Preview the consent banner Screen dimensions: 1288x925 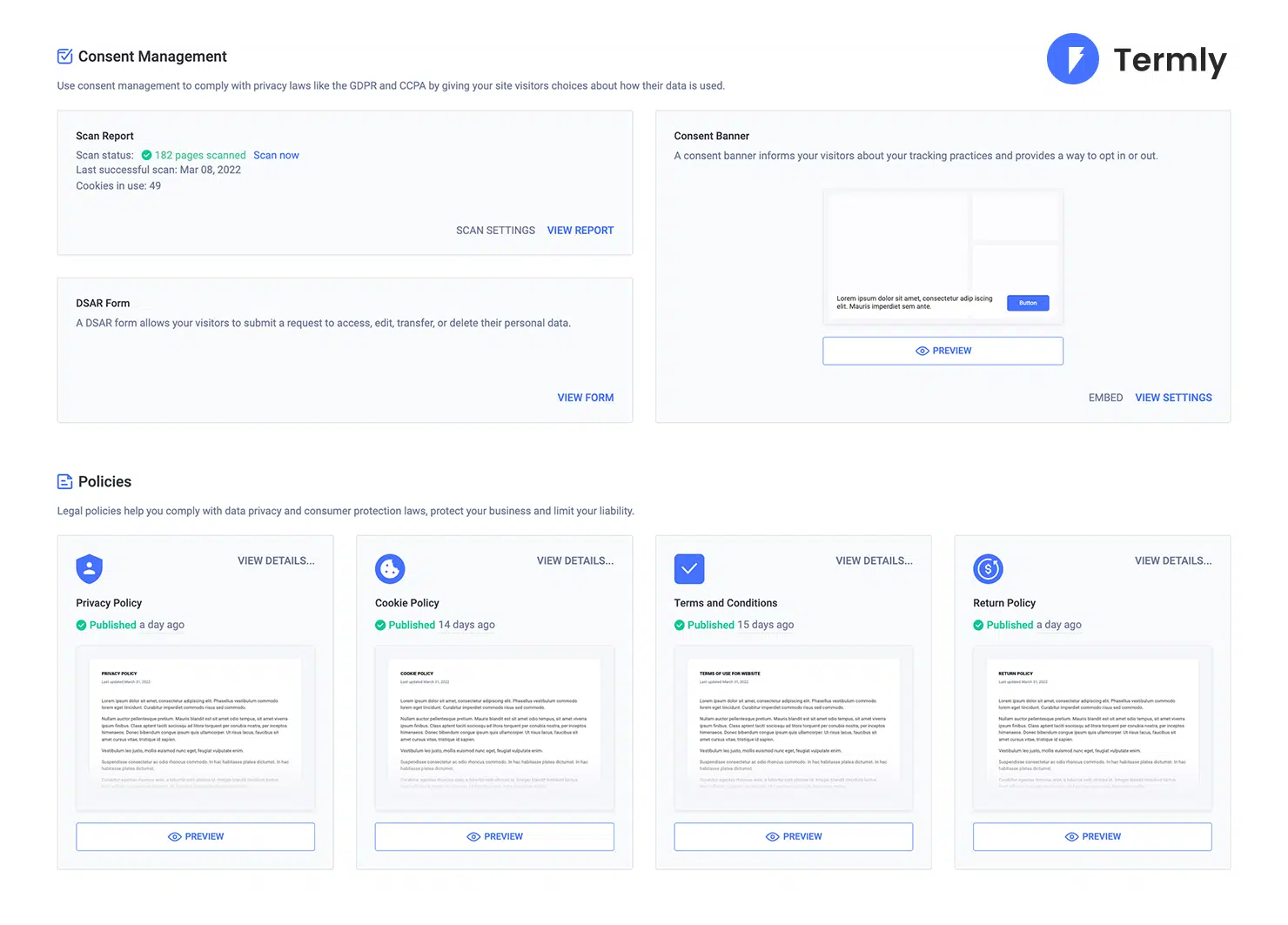[943, 351]
